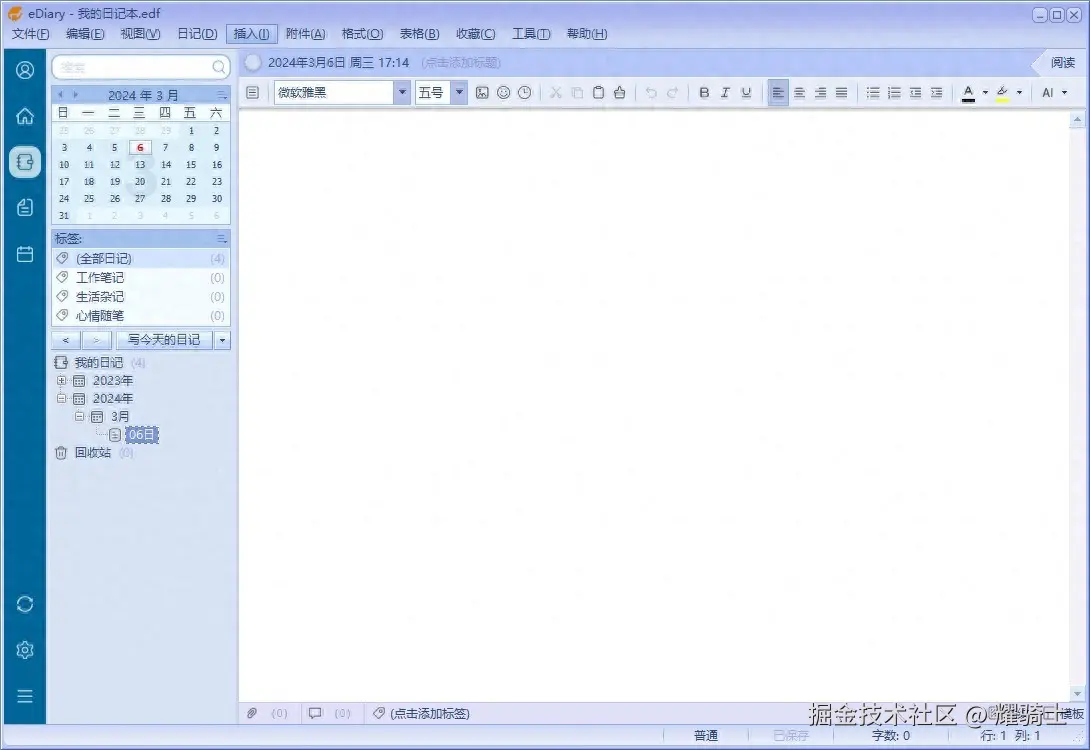This screenshot has height=750, width=1090.
Task: Collapse the 2024年 tree node
Action: coord(61,398)
